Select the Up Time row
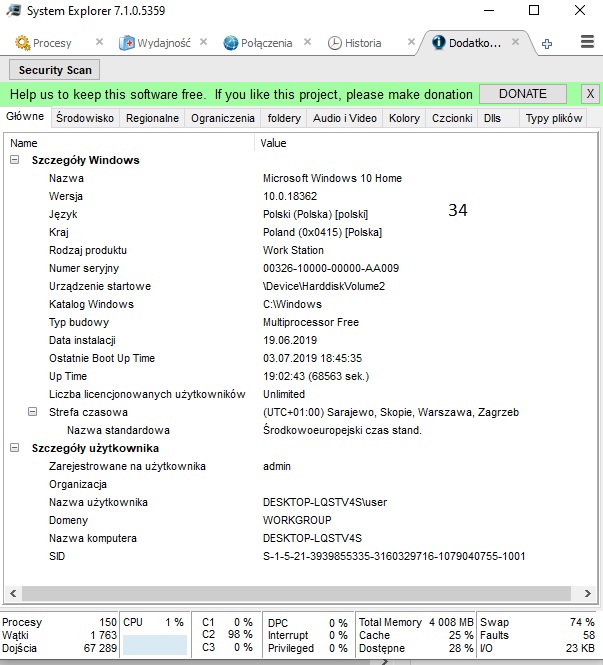603x665 pixels. (300, 376)
